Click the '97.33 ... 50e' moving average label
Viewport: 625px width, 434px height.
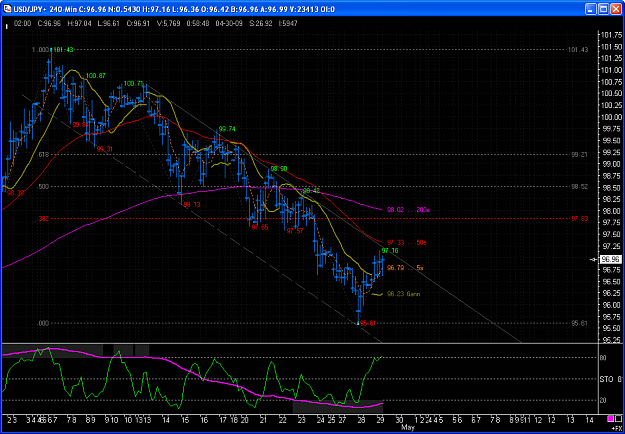[x=407, y=242]
